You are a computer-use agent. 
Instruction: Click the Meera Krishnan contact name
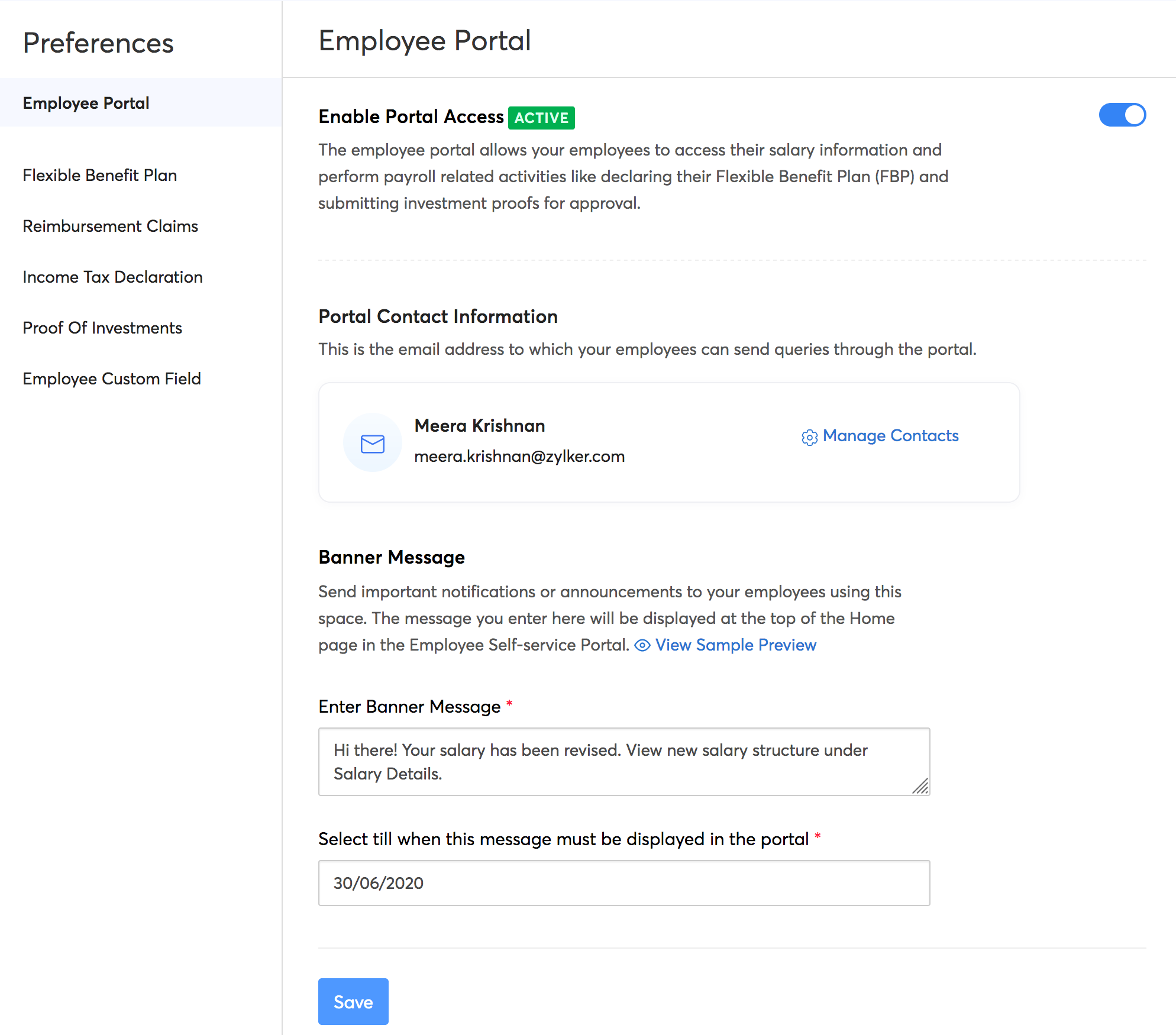[479, 426]
